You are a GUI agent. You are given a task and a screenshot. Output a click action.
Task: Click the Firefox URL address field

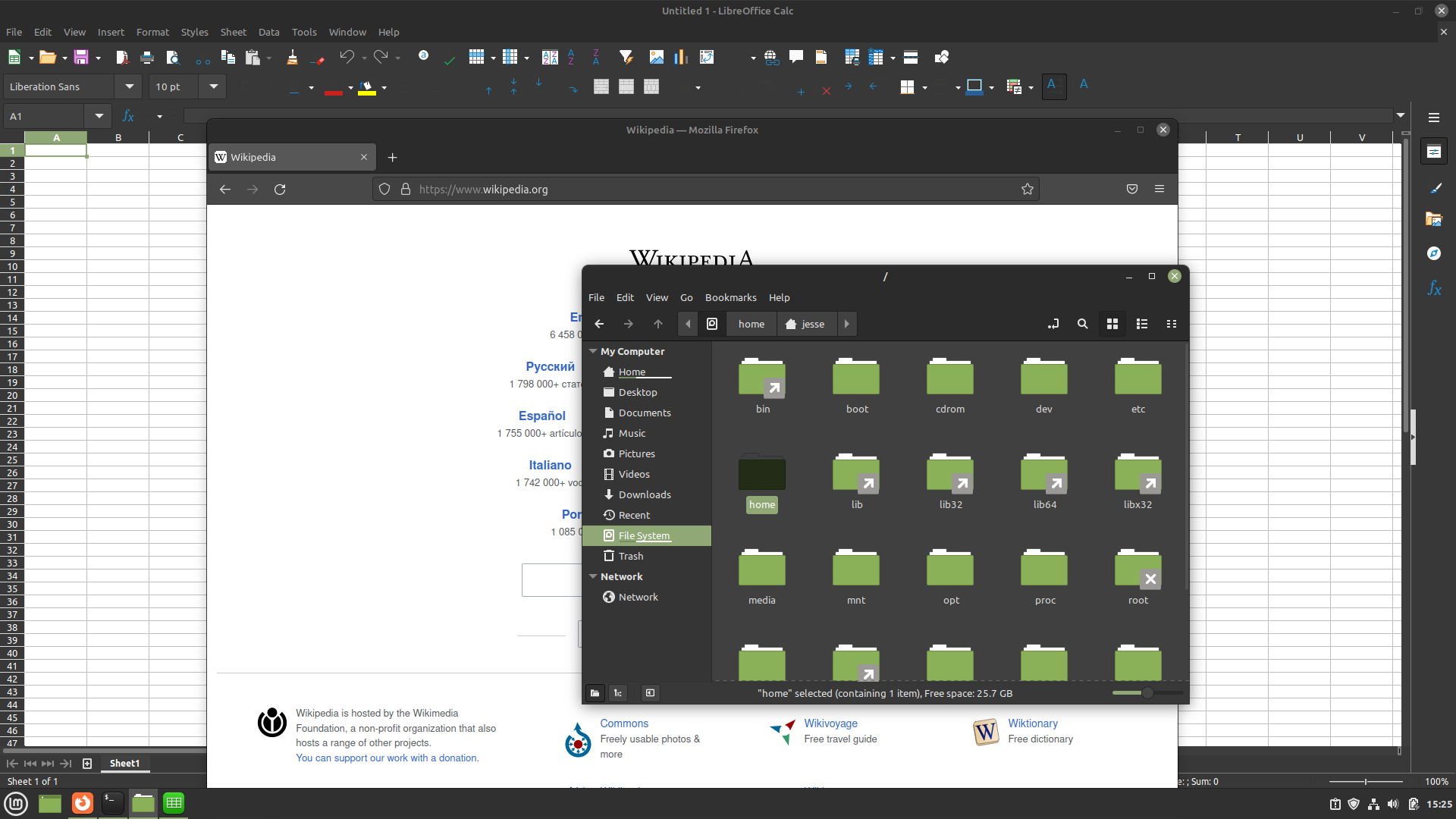(705, 190)
